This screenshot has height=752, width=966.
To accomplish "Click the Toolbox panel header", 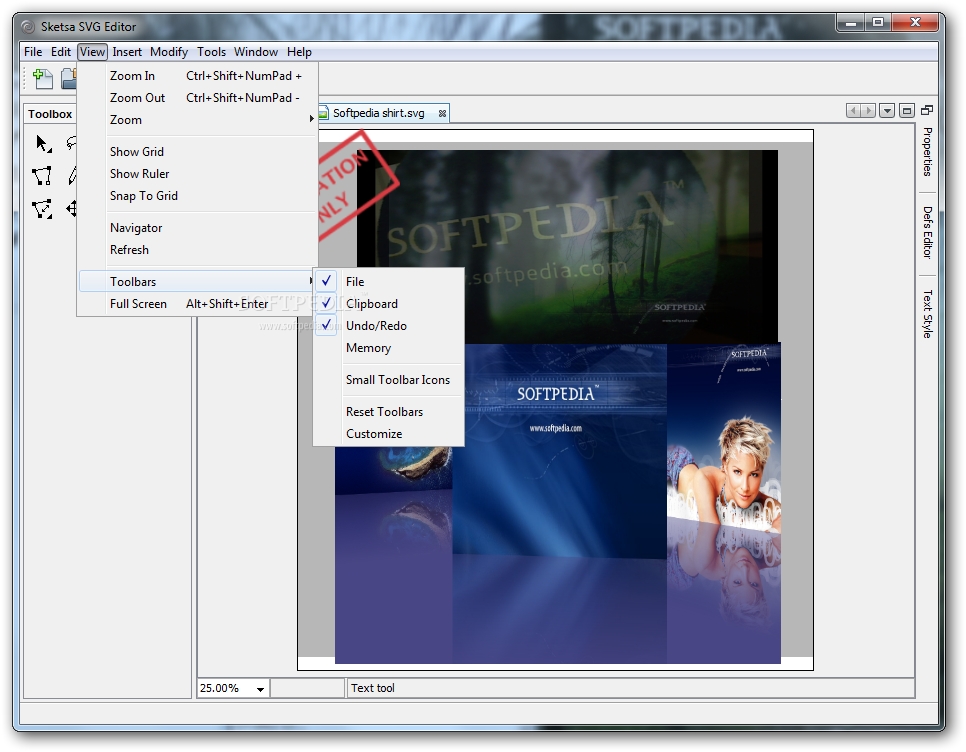I will pyautogui.click(x=50, y=114).
